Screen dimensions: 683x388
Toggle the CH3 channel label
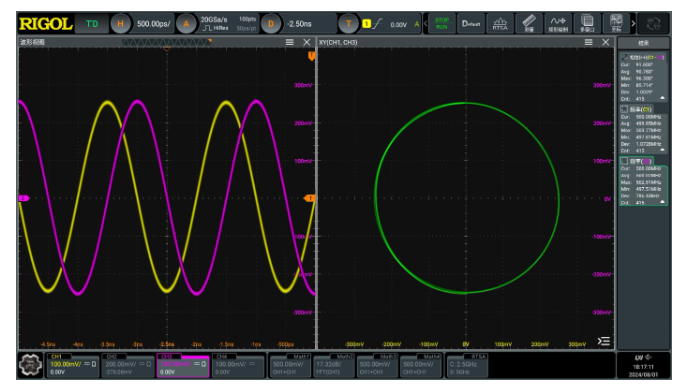coord(167,357)
